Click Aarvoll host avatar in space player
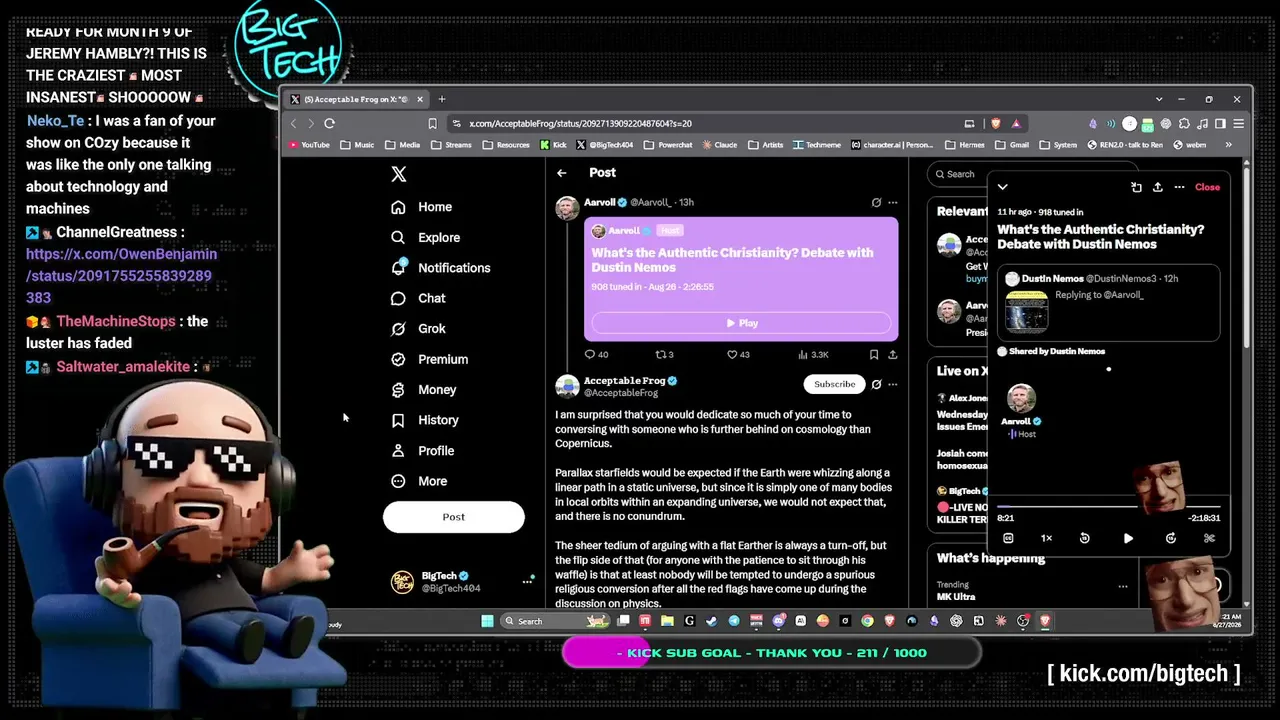1280x720 pixels. [x=1021, y=398]
